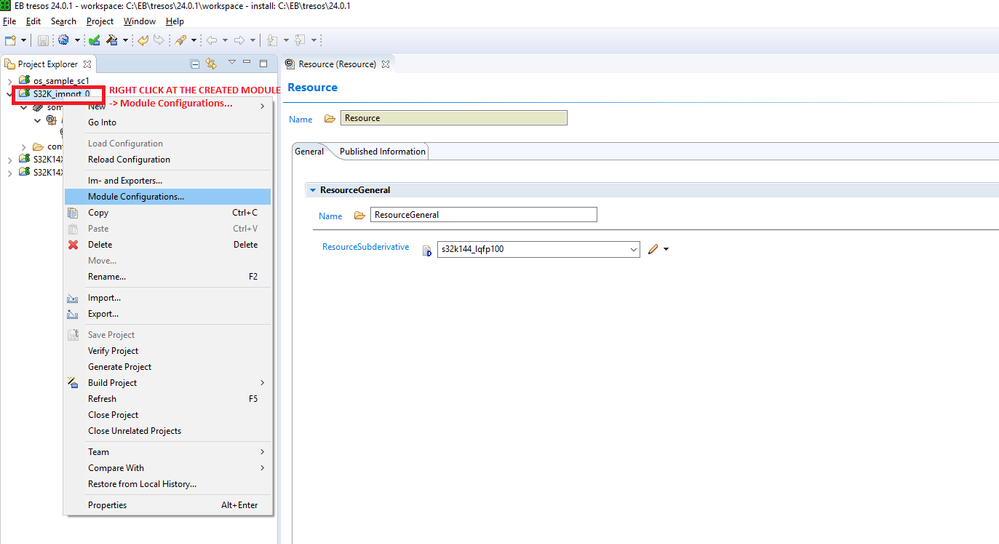Open the Compare With submenu
This screenshot has height=544, width=999.
(168, 468)
